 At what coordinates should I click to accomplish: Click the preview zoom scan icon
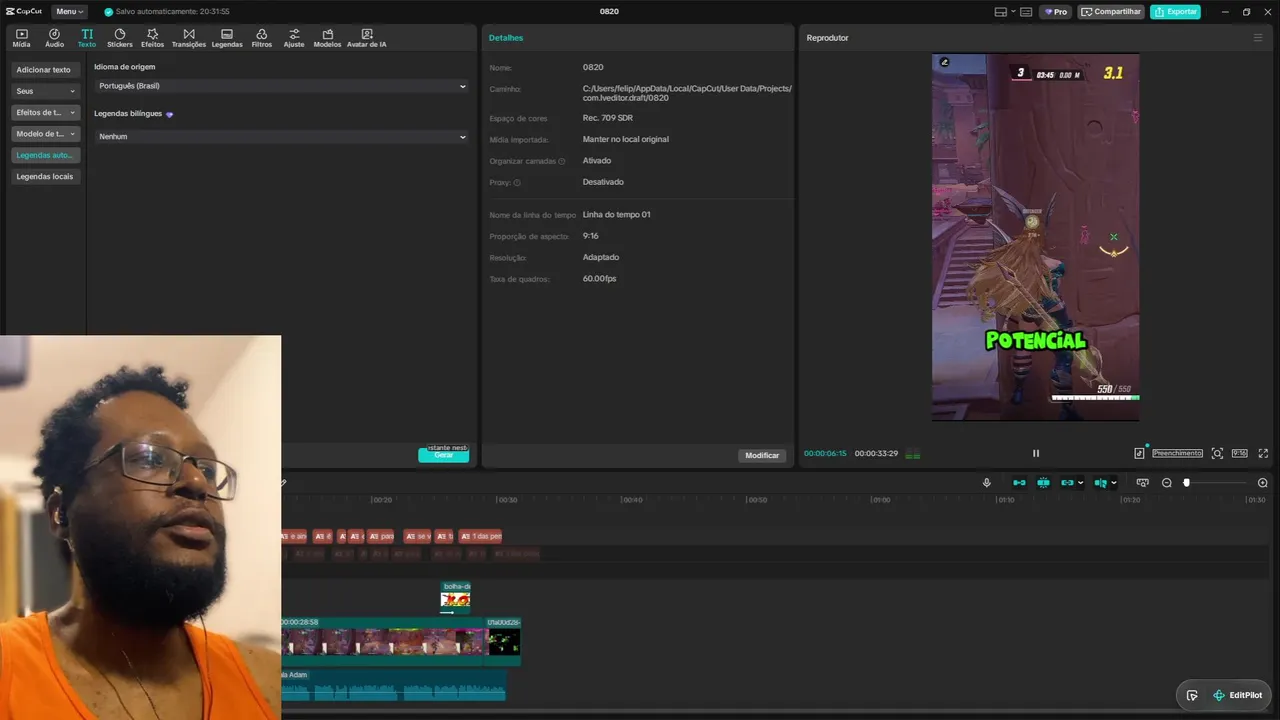coord(1217,453)
